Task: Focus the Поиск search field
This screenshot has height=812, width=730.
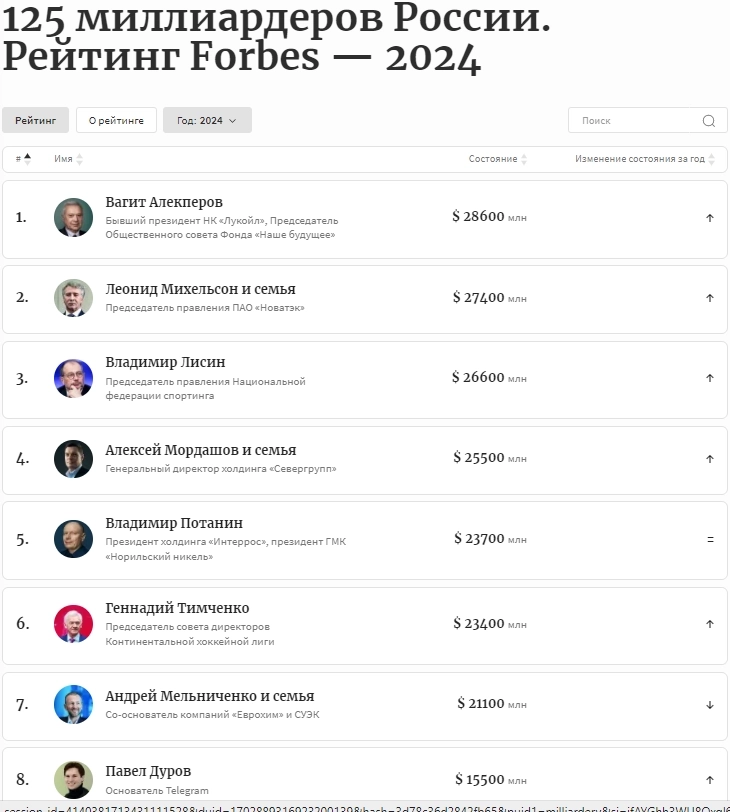Action: 648,120
